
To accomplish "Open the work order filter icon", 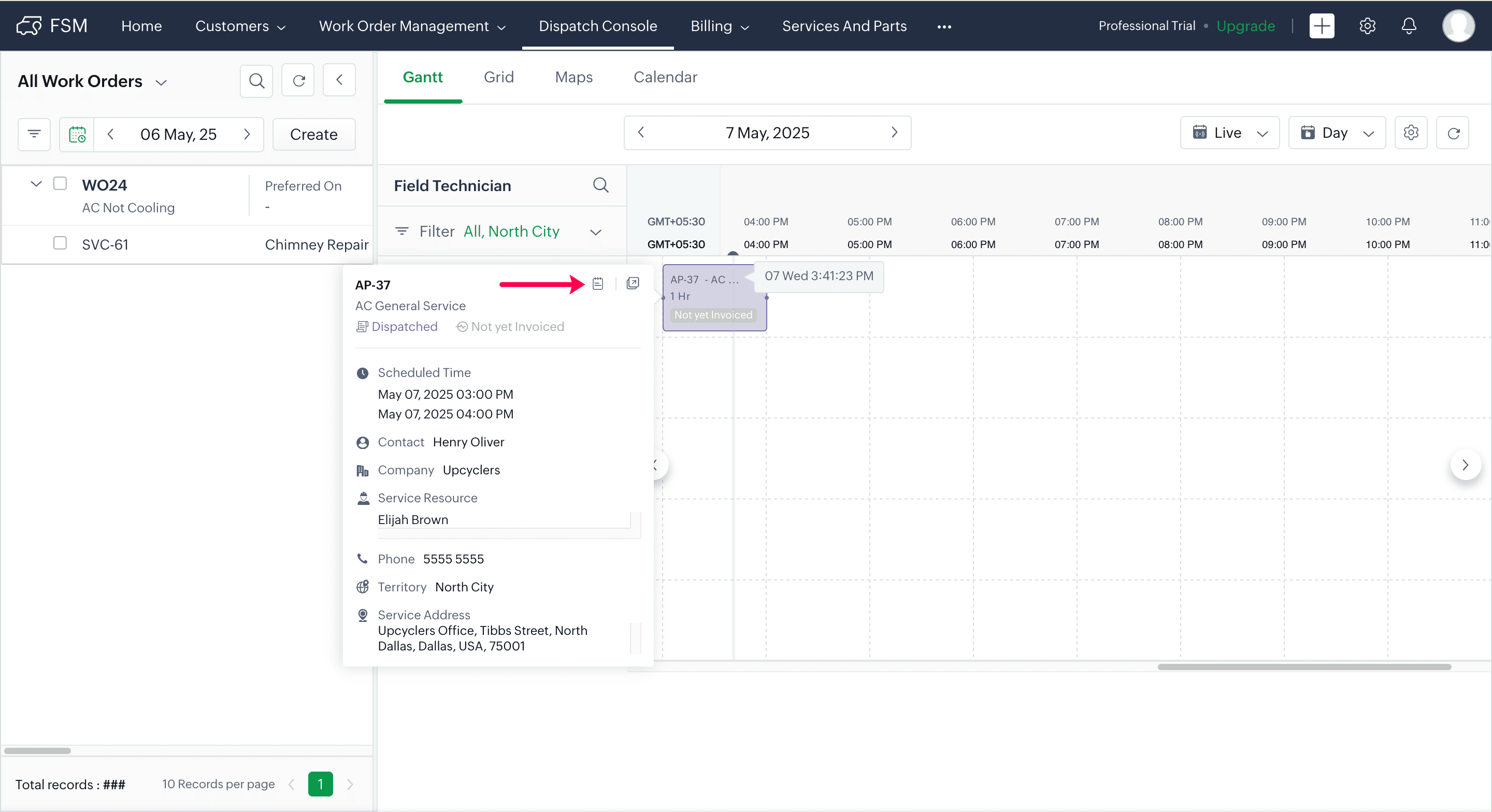I will 34,134.
